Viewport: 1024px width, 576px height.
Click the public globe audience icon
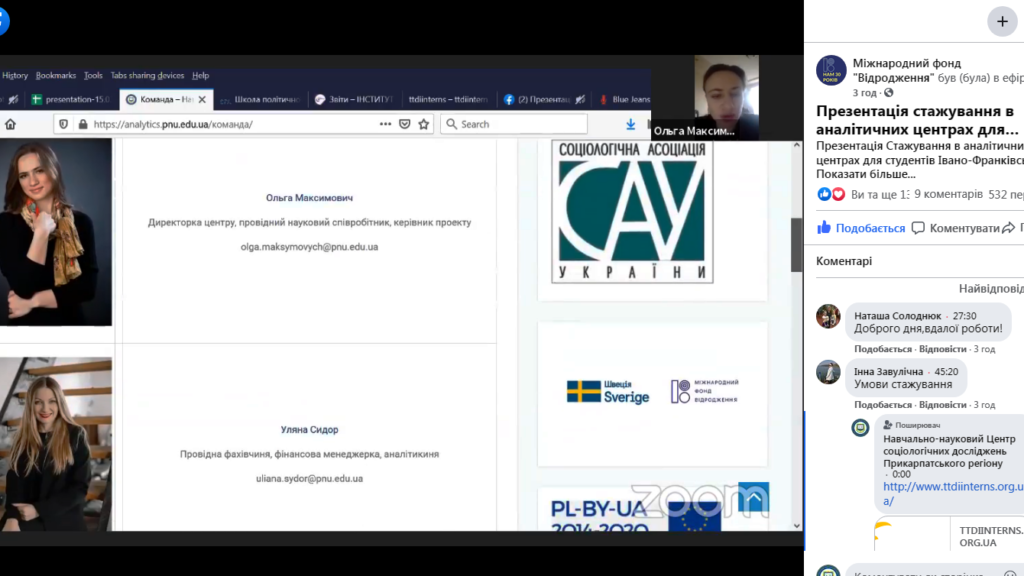tap(888, 93)
